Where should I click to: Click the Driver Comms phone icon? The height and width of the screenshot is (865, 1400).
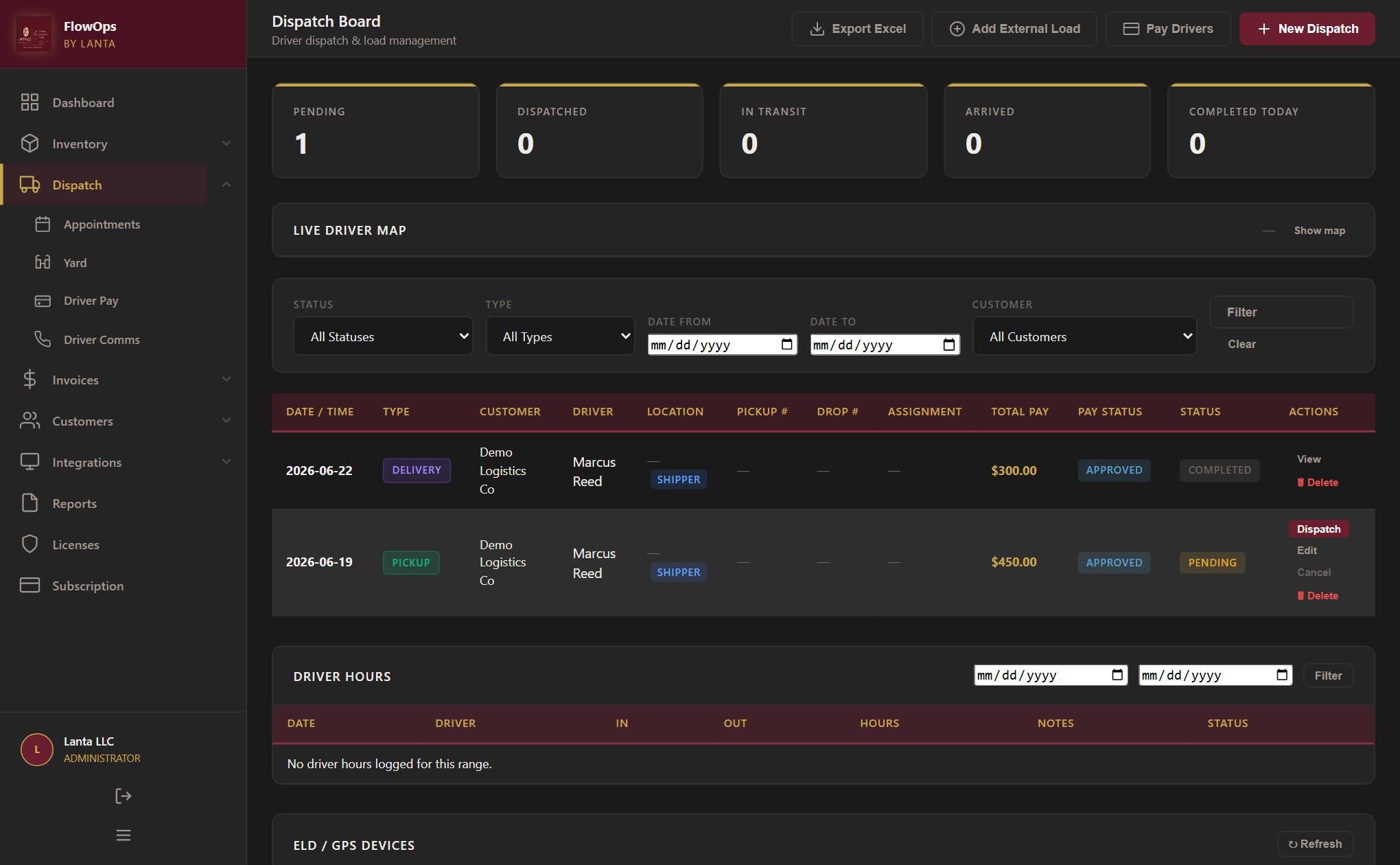43,339
